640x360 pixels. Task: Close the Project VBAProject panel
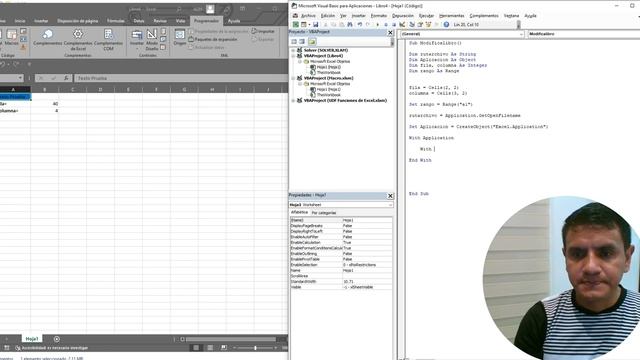[x=390, y=33]
